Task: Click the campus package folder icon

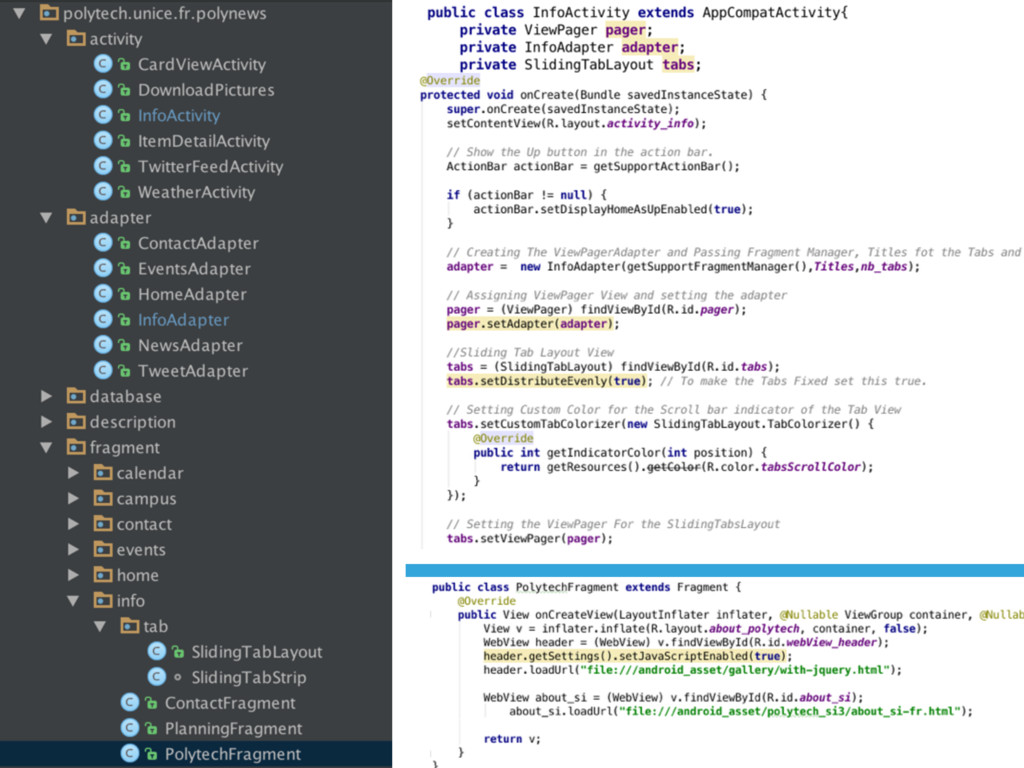Action: click(103, 498)
